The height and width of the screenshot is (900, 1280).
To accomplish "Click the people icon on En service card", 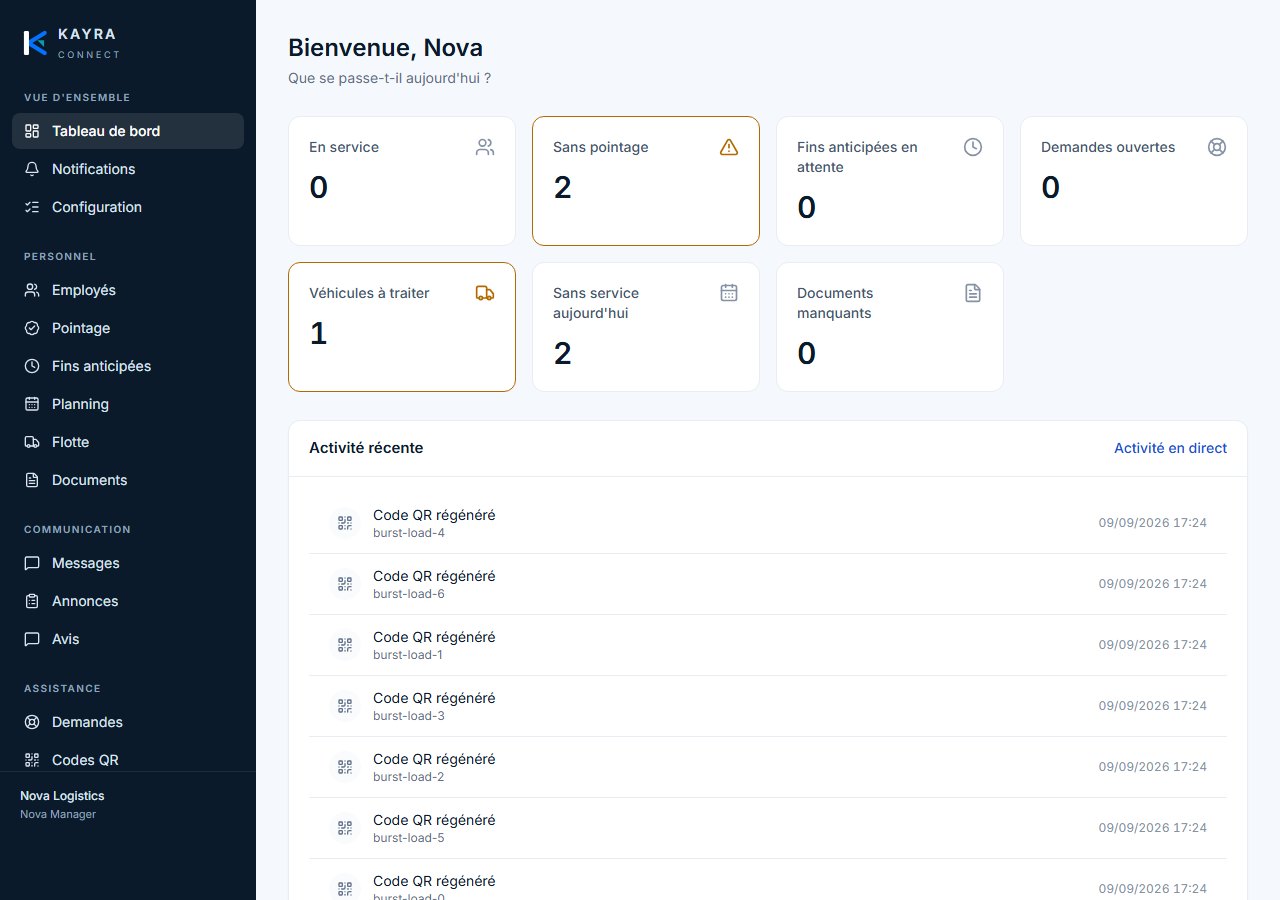I will pyautogui.click(x=485, y=147).
